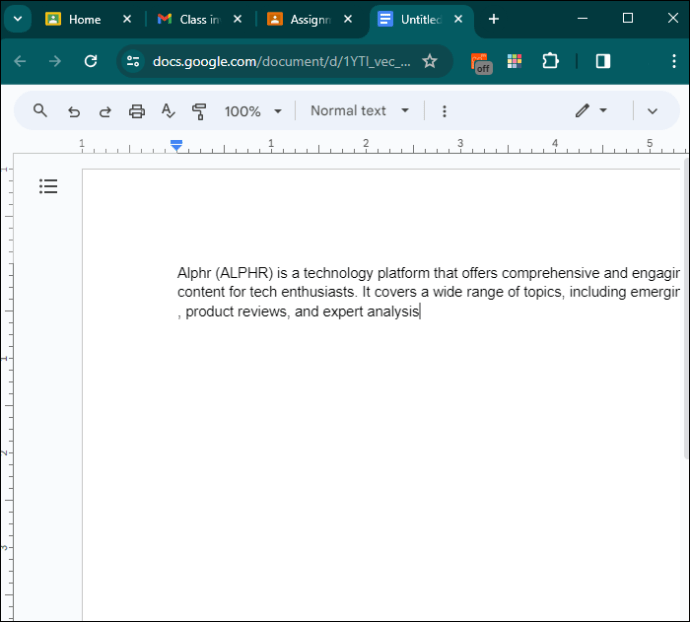Redo the last edit
Viewport: 690px width, 622px height.
tap(105, 111)
